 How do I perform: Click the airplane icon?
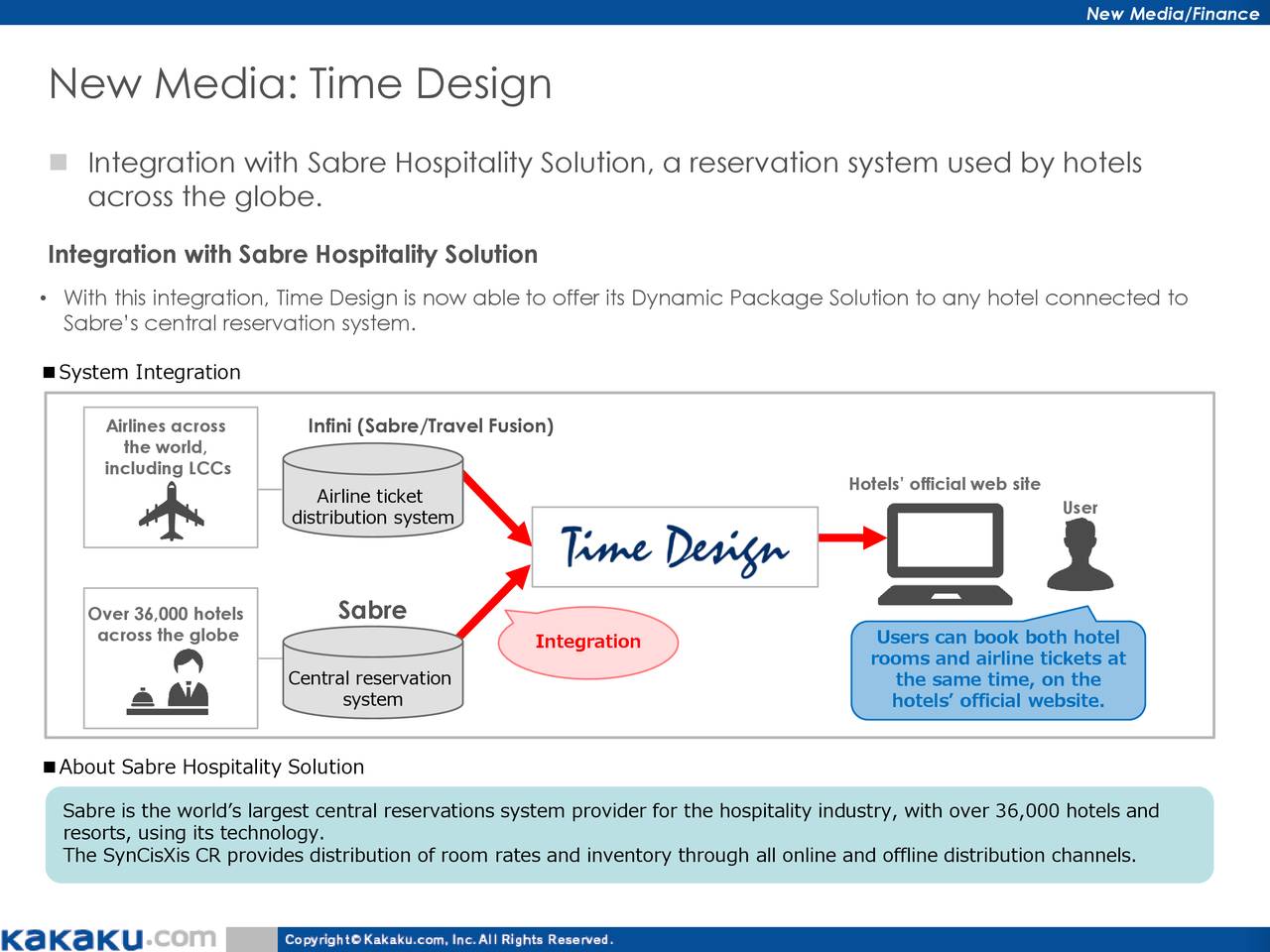point(172,512)
